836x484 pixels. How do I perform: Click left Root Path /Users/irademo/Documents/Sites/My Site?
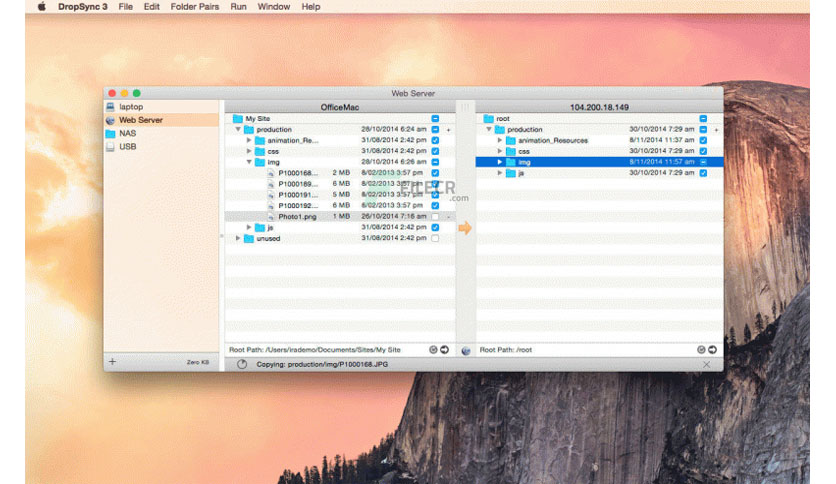point(315,350)
